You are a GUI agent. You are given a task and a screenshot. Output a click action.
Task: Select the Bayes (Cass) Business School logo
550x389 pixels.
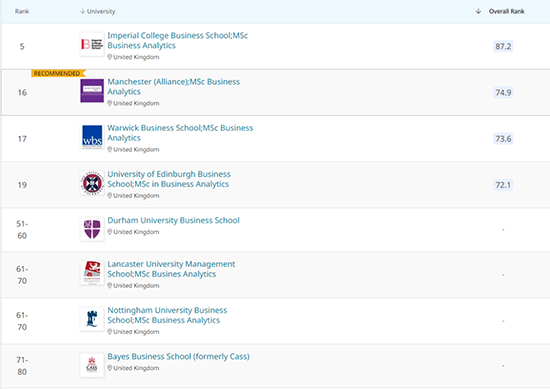click(x=92, y=365)
